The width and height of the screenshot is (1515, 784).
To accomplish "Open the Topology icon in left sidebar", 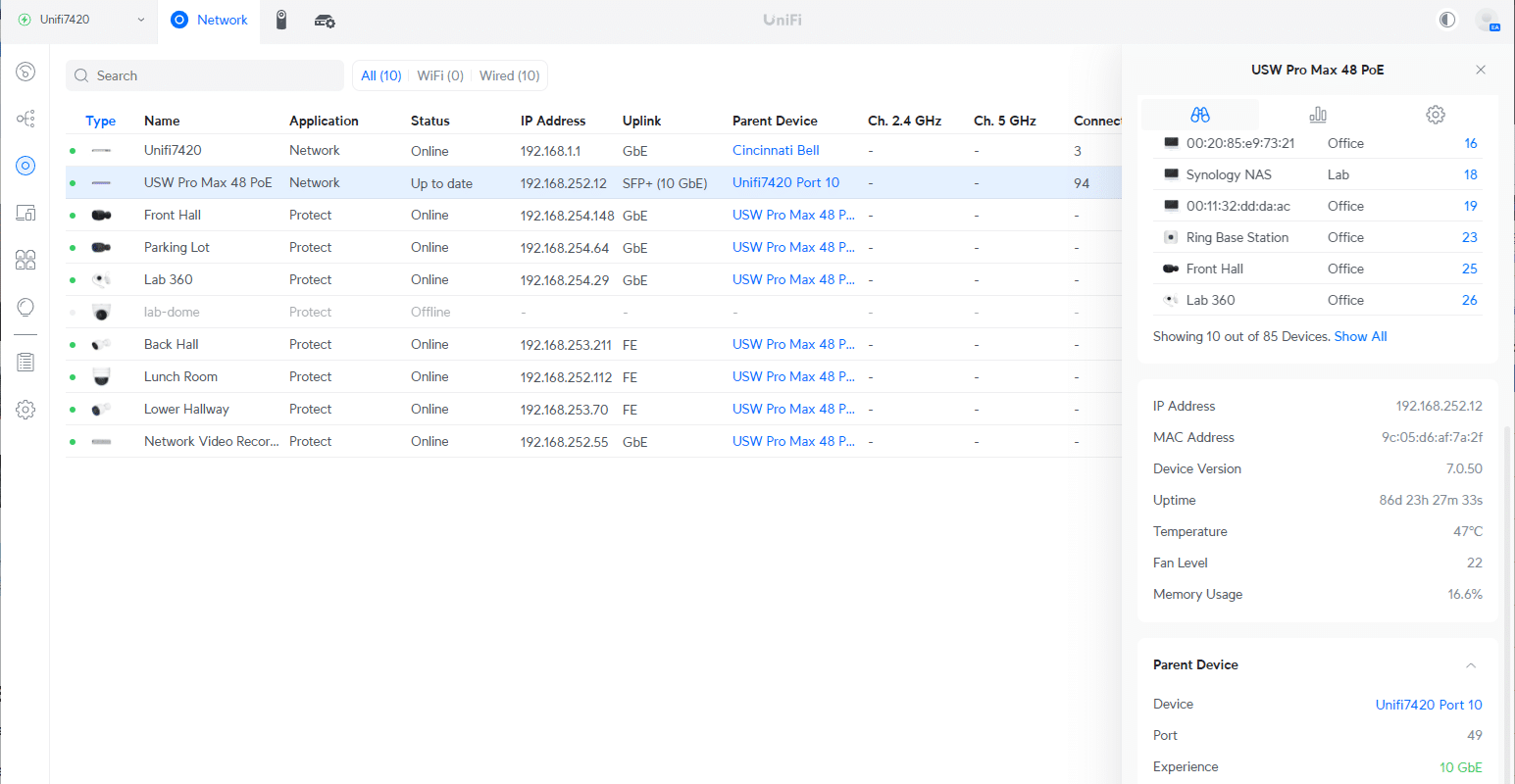I will point(25,119).
